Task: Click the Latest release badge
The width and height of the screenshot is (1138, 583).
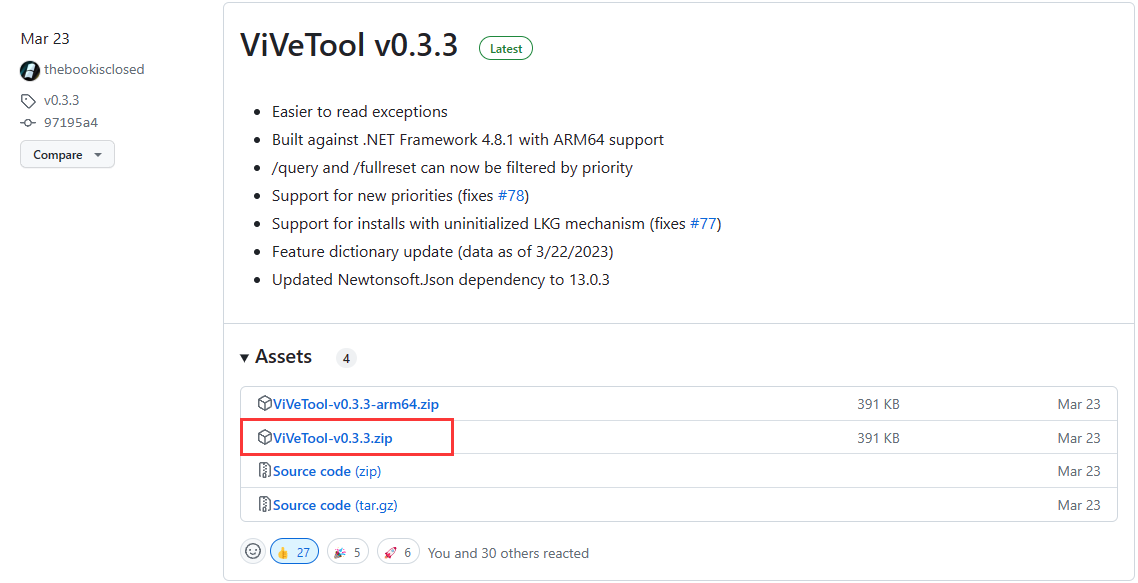Action: pos(506,48)
